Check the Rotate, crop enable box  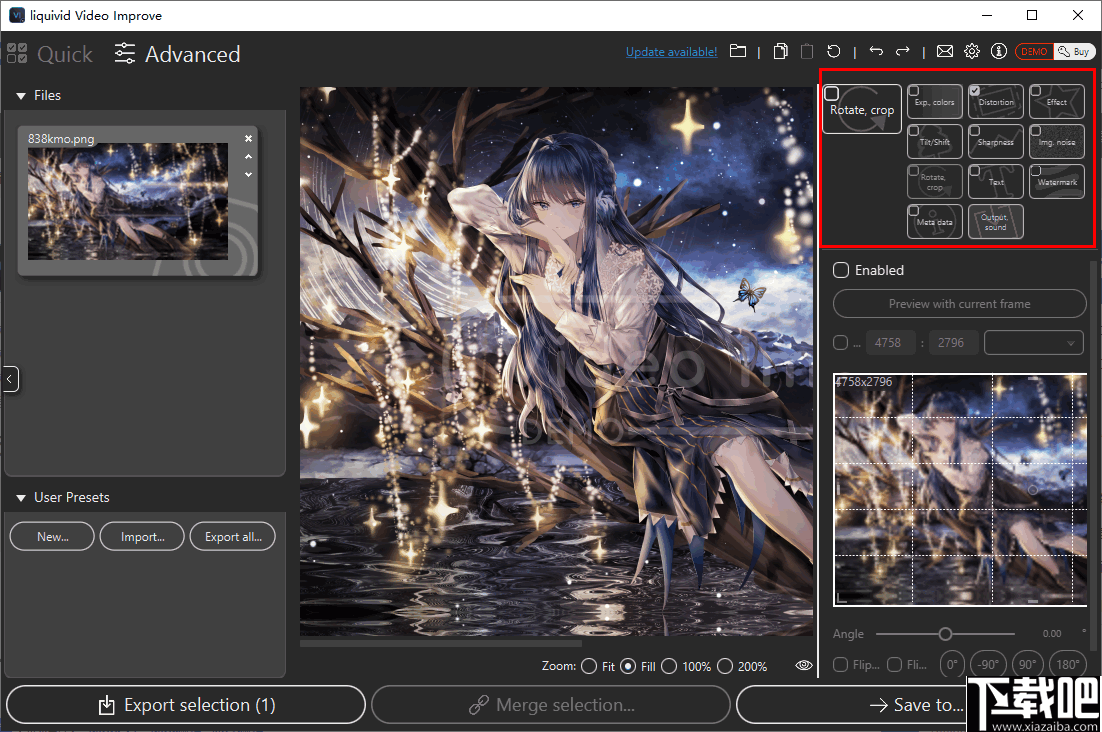pos(831,91)
